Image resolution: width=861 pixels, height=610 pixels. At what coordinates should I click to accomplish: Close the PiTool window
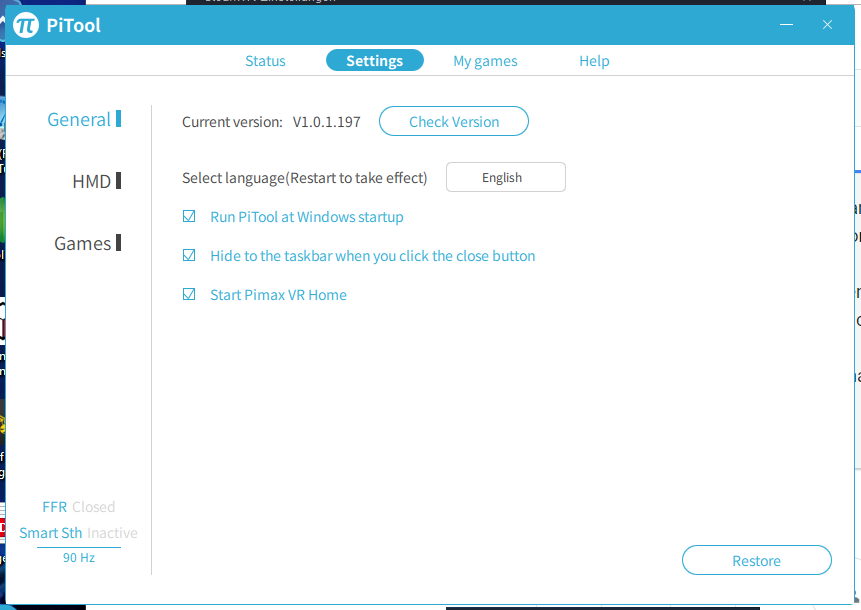(828, 25)
